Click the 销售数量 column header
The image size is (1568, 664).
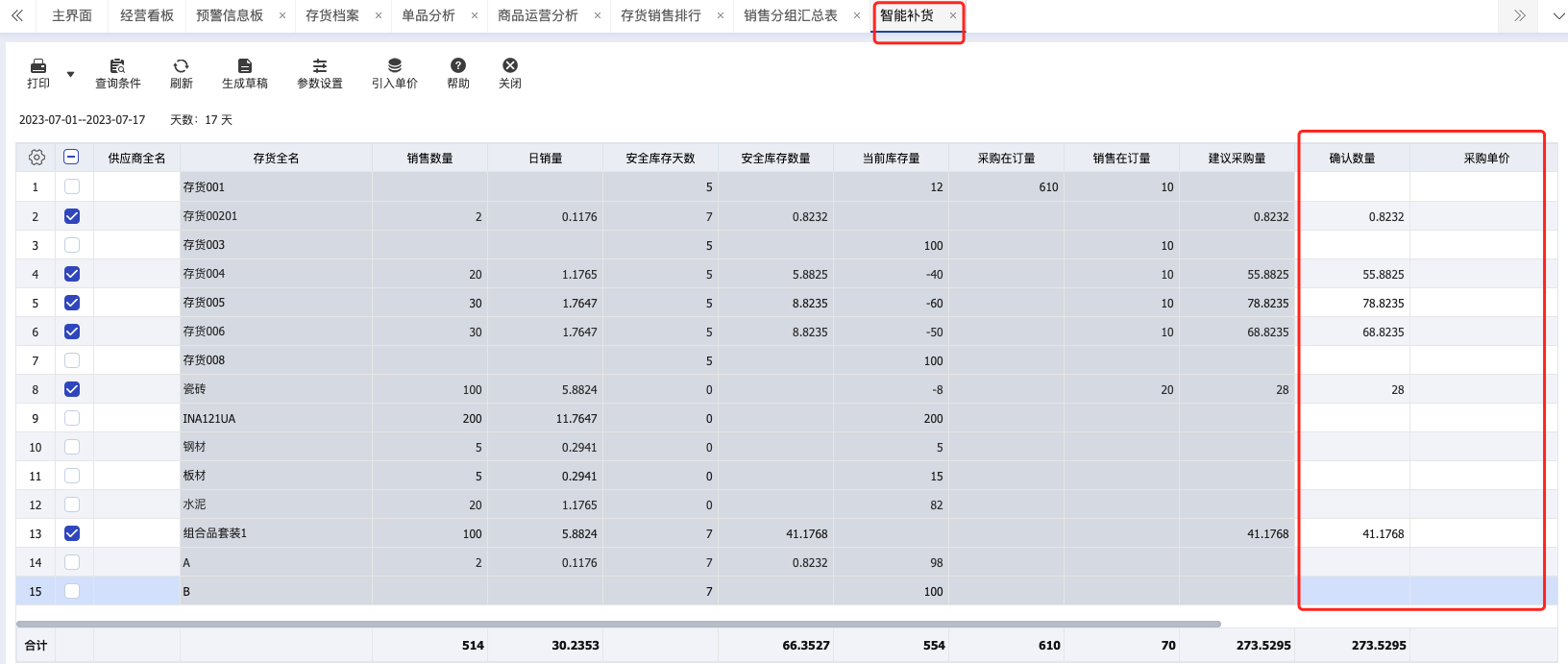click(x=429, y=159)
